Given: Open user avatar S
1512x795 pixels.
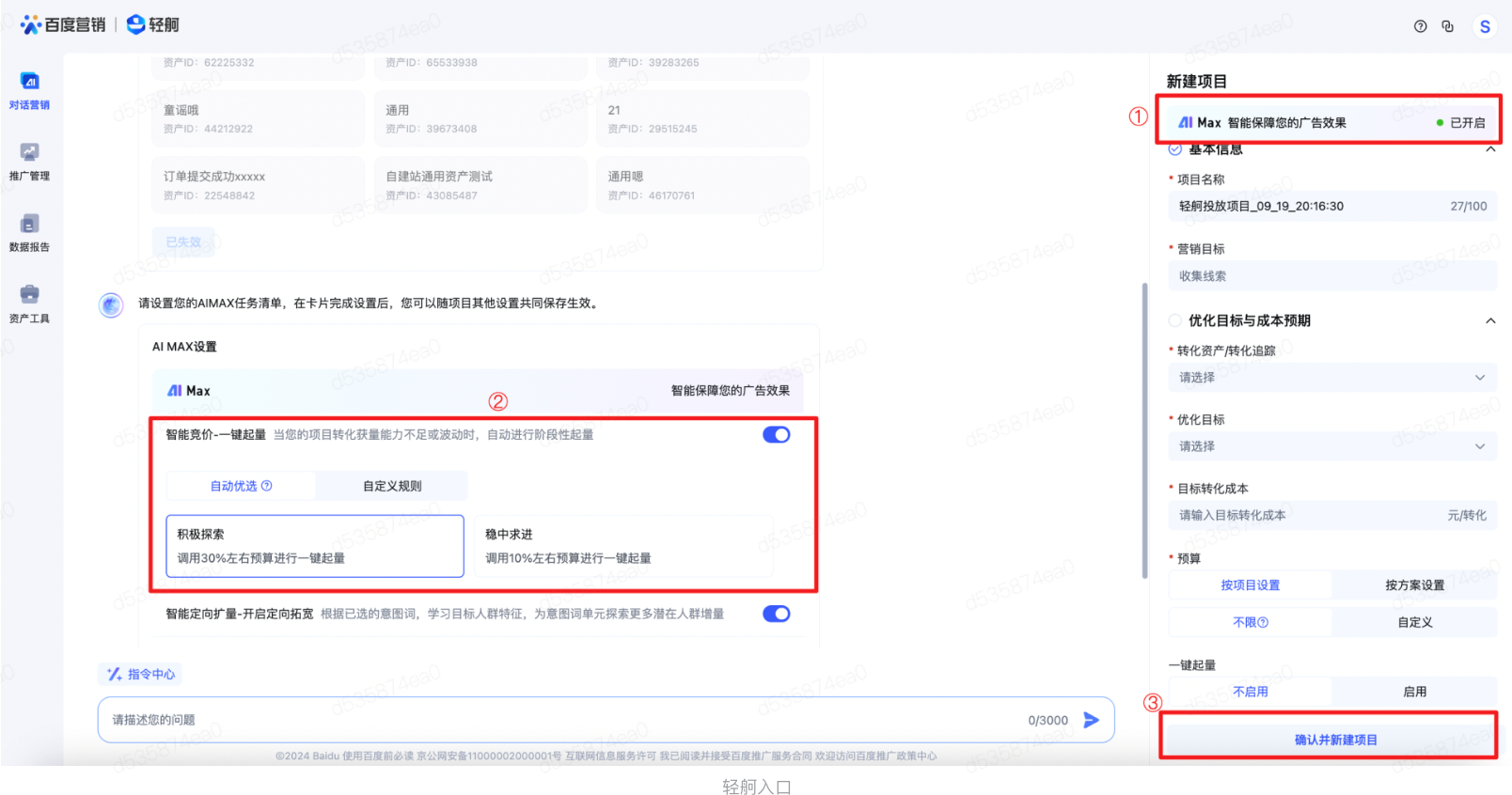Looking at the screenshot, I should tap(1485, 26).
